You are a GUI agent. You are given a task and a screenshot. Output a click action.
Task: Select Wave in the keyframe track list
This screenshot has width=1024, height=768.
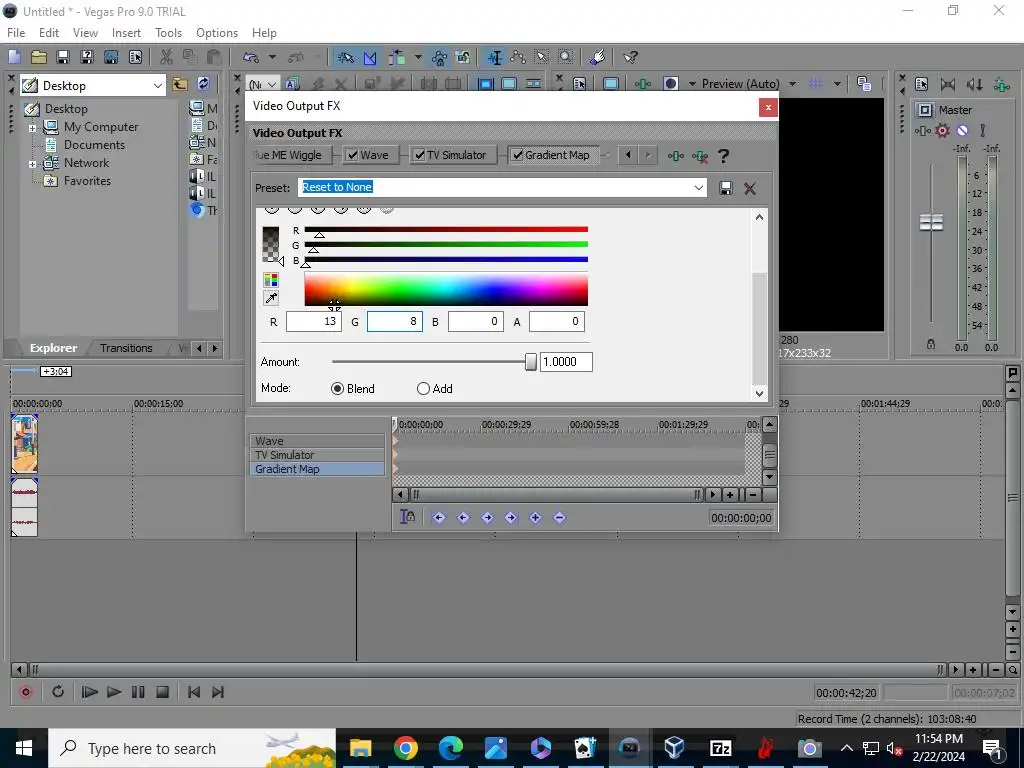tap(317, 441)
